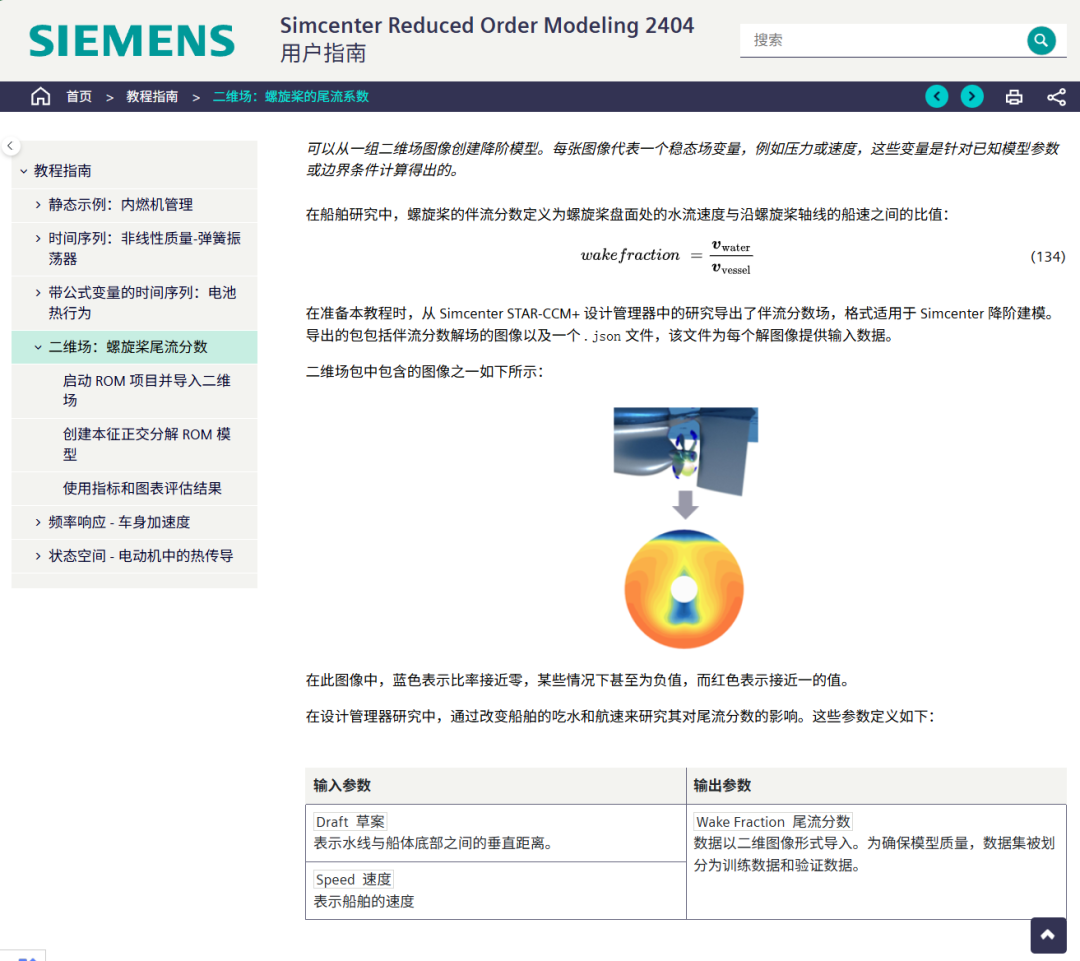Click the Wake Fraction 尾流分数 label
1080x961 pixels.
coord(773,821)
